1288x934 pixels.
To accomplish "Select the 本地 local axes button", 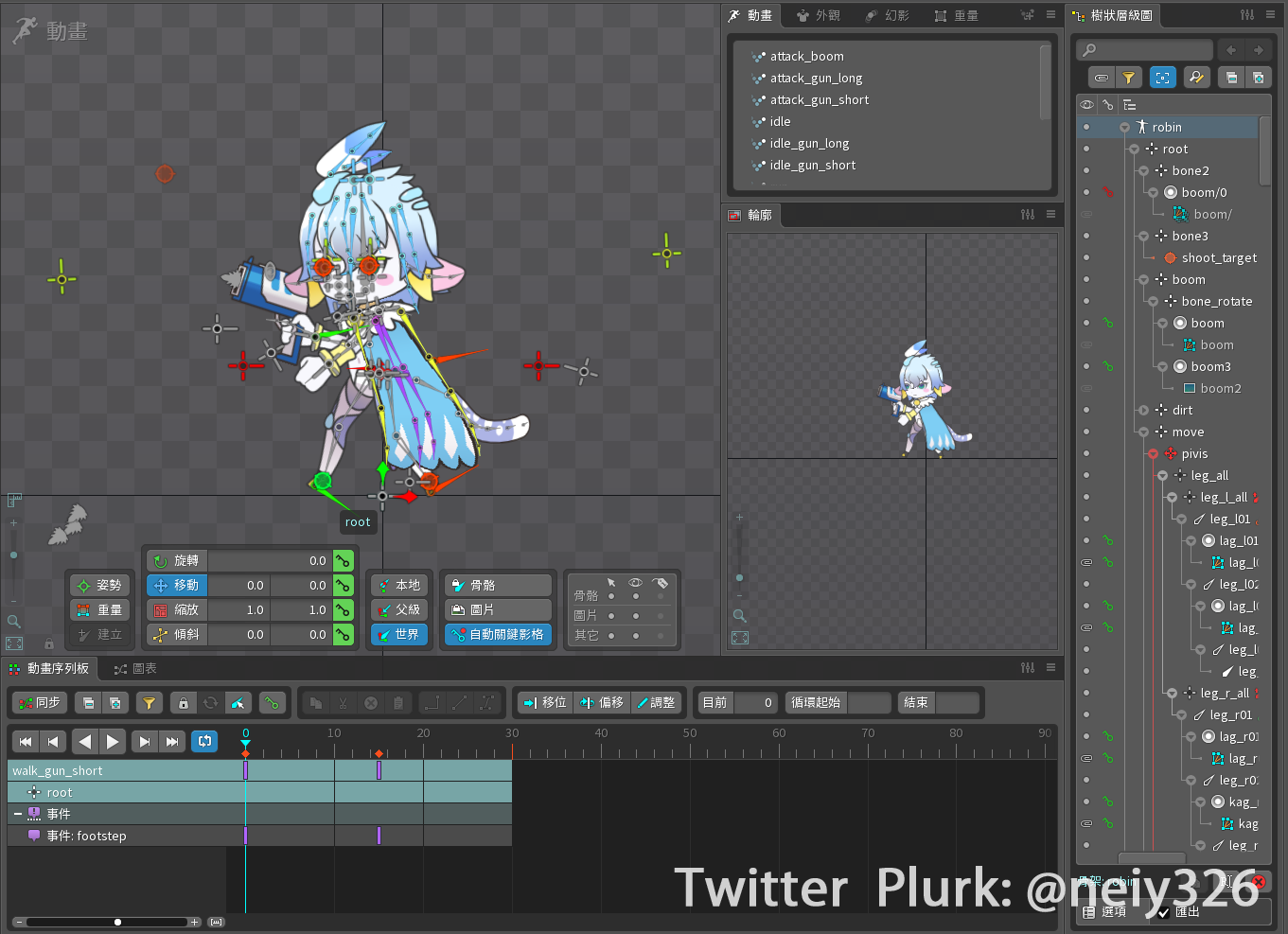I will 399,586.
